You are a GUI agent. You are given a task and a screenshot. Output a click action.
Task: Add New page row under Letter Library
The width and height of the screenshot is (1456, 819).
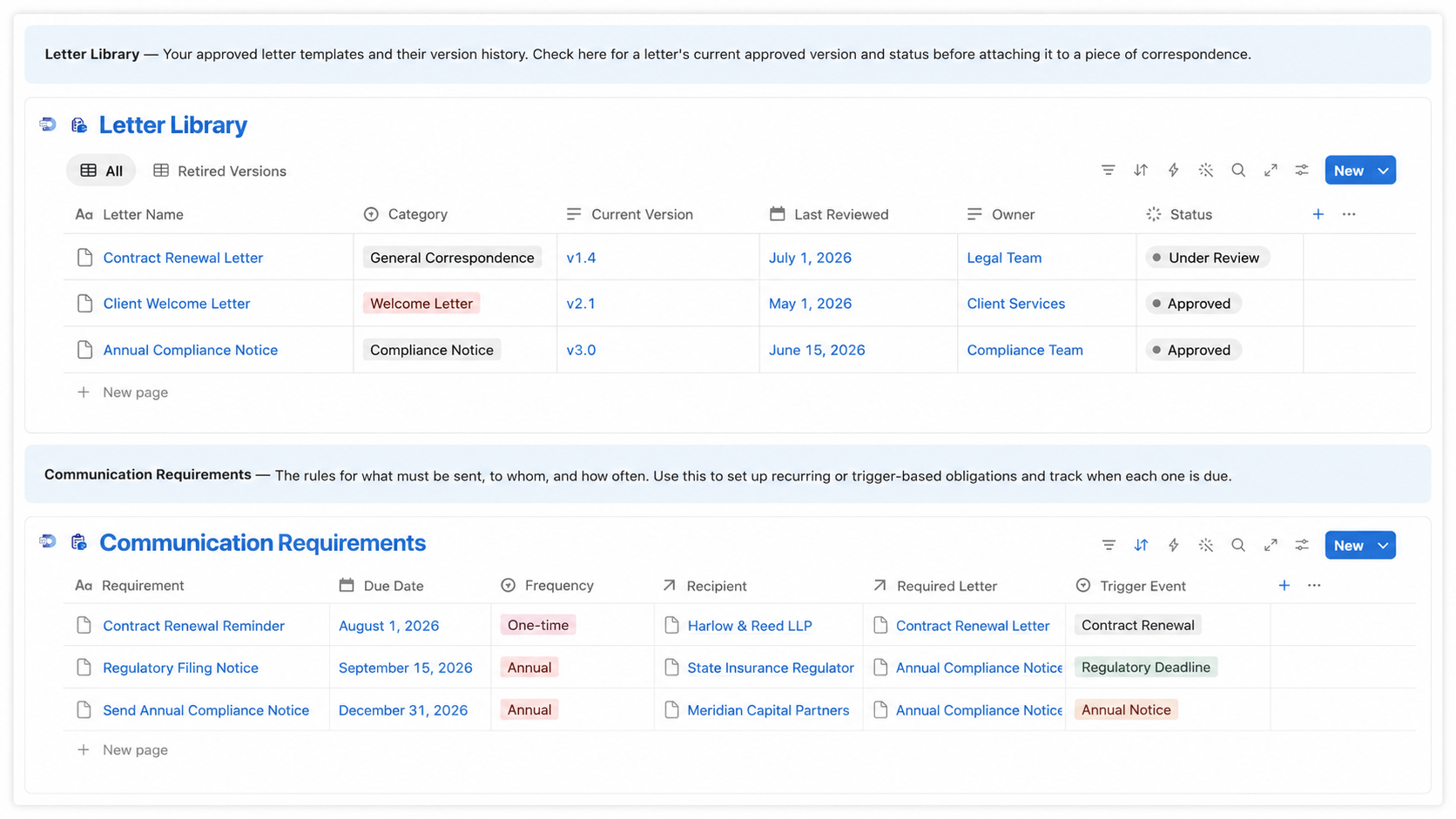point(123,393)
